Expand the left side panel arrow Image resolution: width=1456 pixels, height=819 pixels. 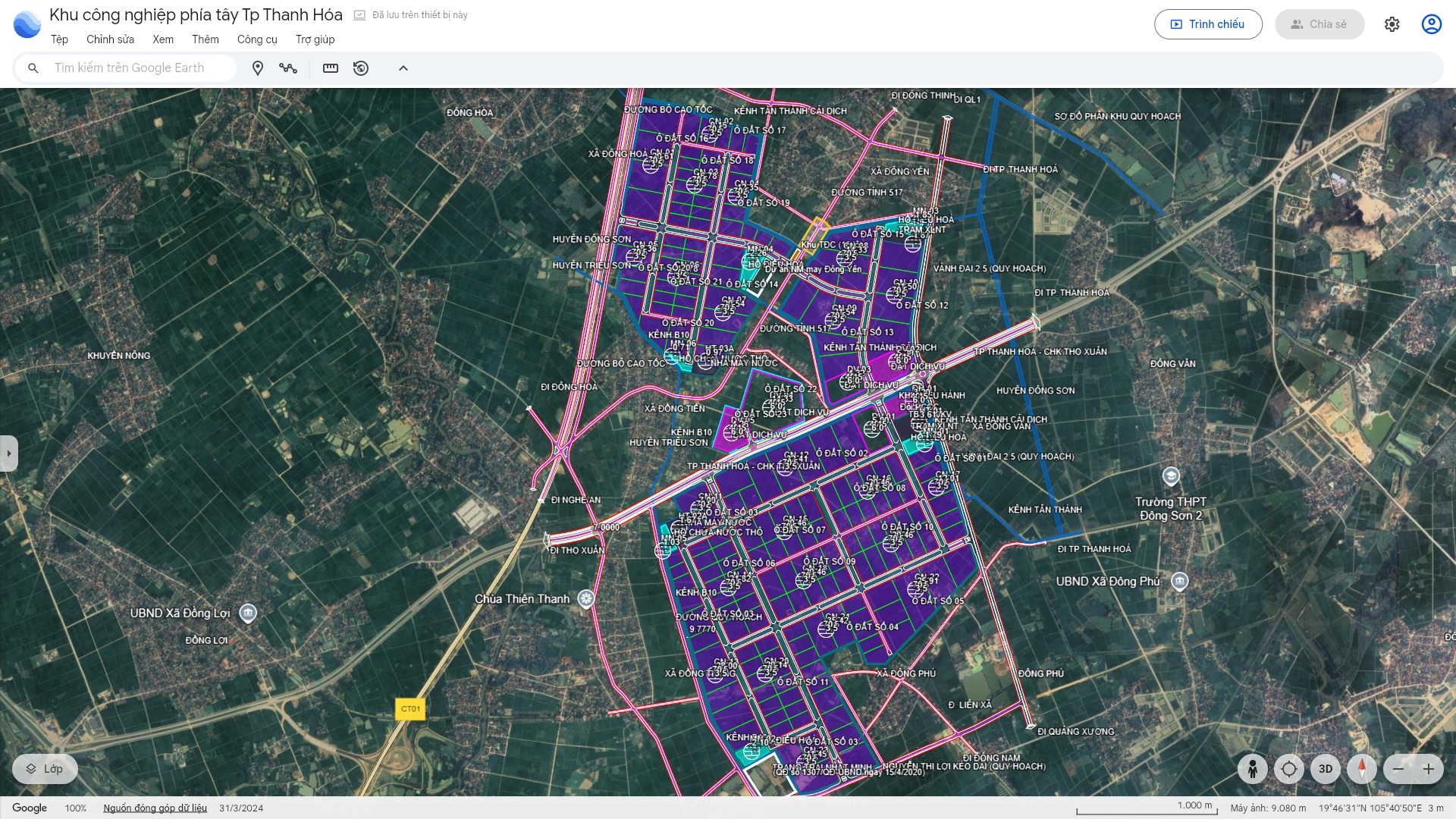pos(9,453)
